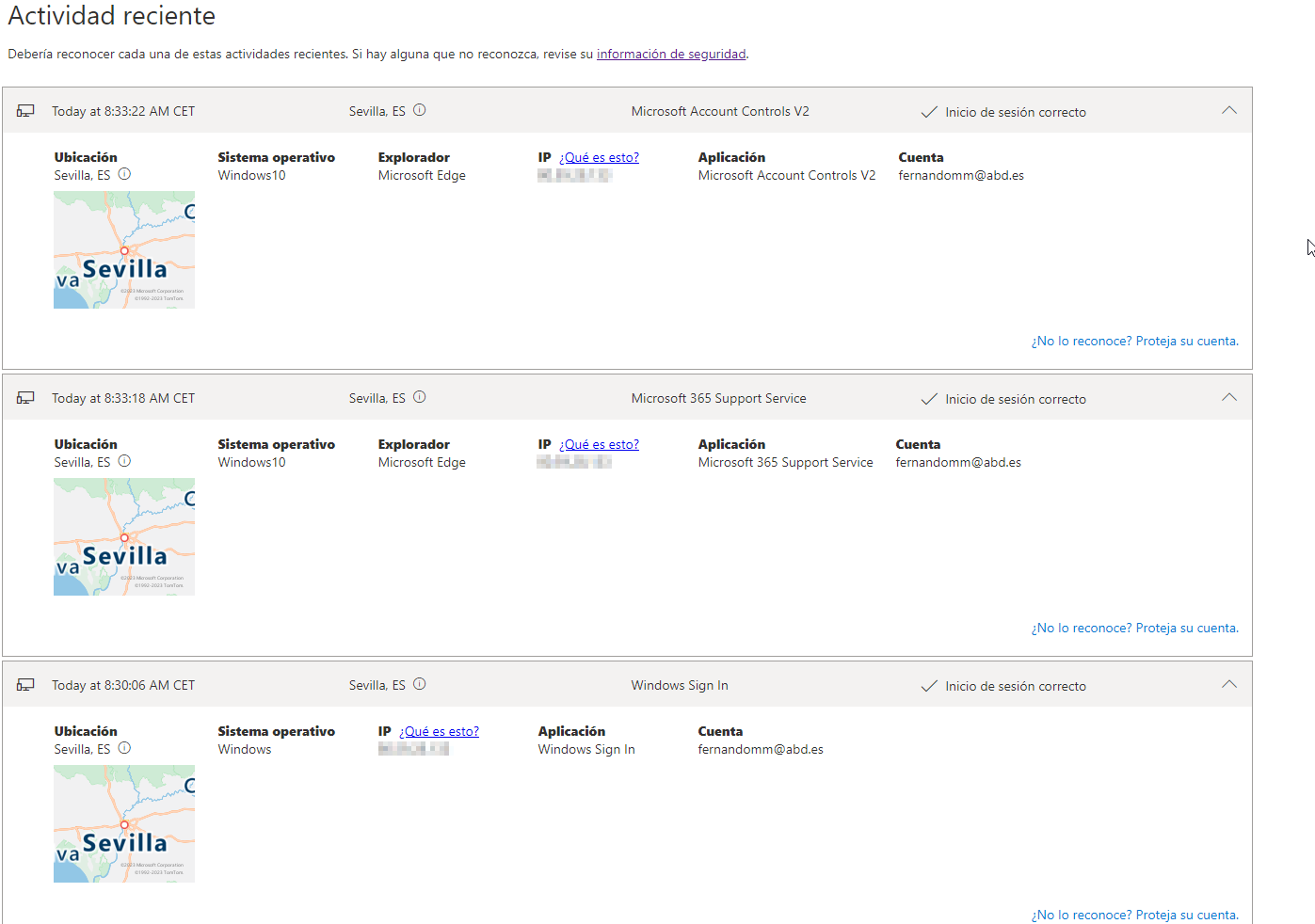The image size is (1315, 924).
Task: Open location info icon in Account Controls header
Action: (420, 110)
